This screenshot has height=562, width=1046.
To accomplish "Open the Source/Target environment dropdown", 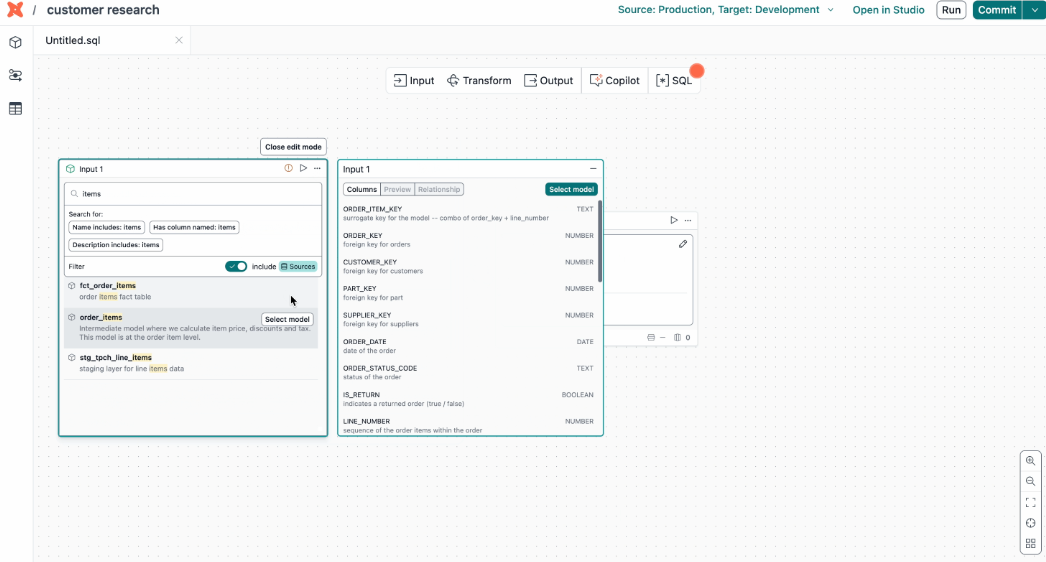I will click(726, 10).
